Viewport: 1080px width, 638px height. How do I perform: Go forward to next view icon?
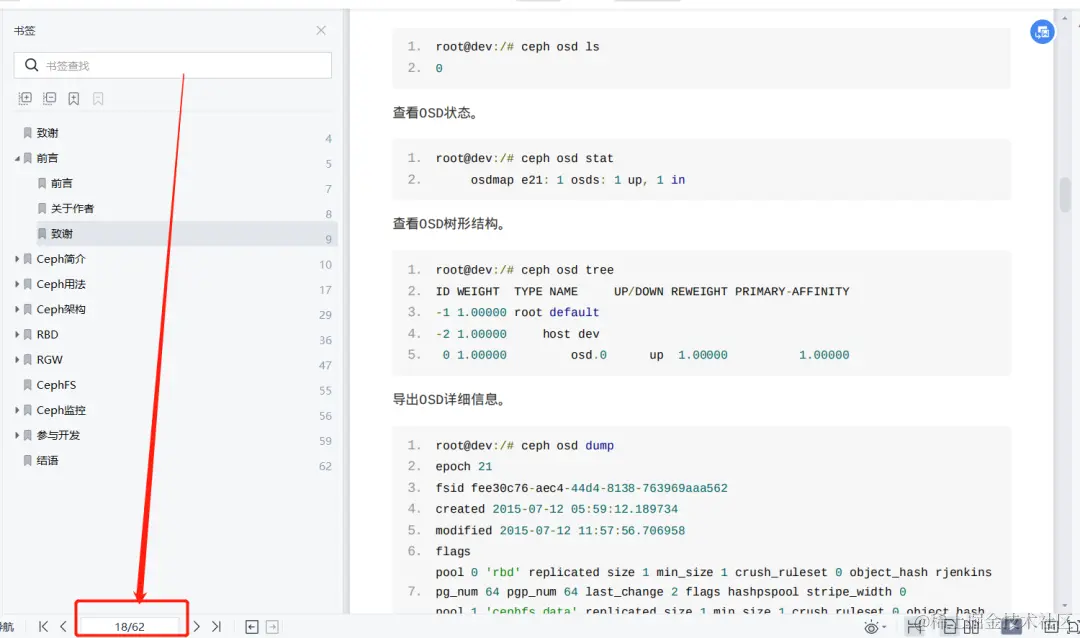click(x=273, y=626)
